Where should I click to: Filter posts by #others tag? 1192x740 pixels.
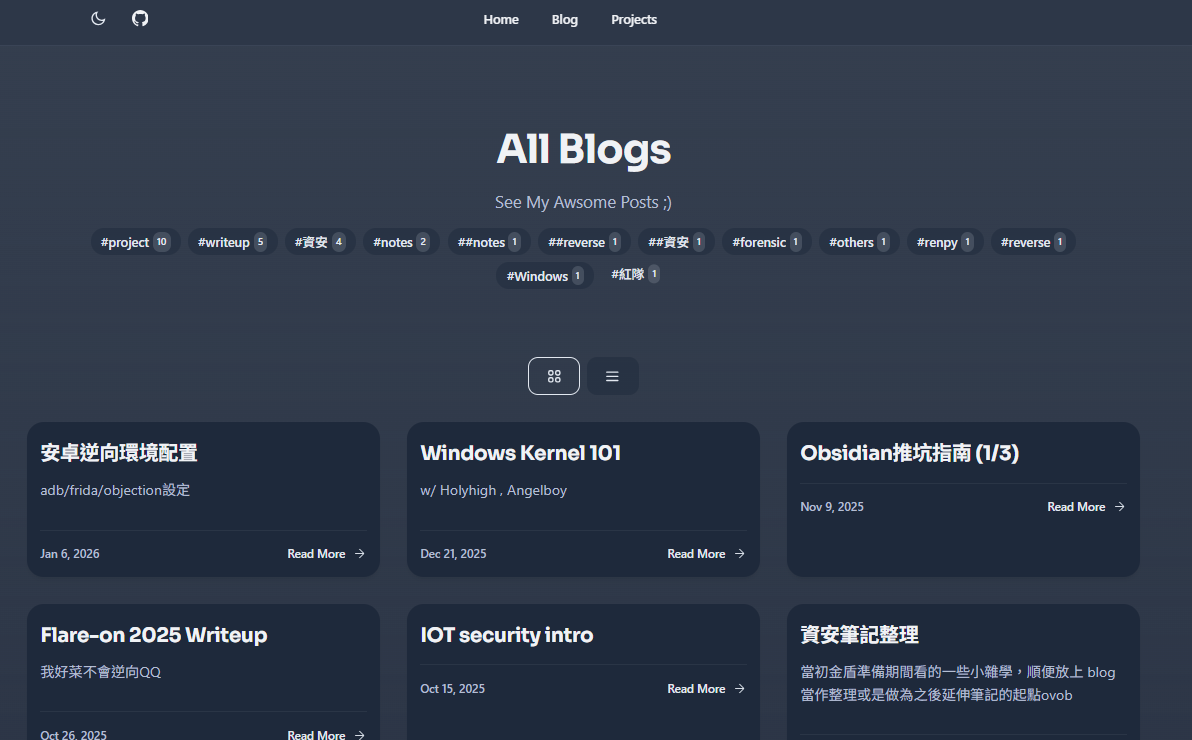tap(859, 242)
